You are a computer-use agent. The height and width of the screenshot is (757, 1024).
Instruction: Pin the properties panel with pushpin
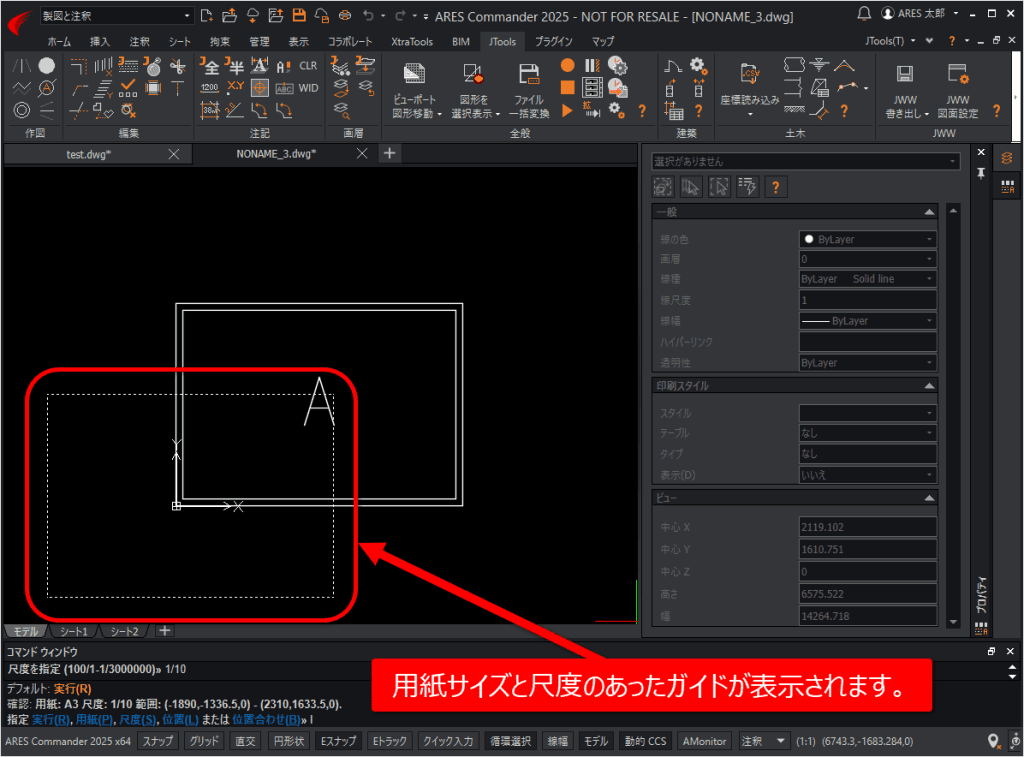(x=981, y=173)
